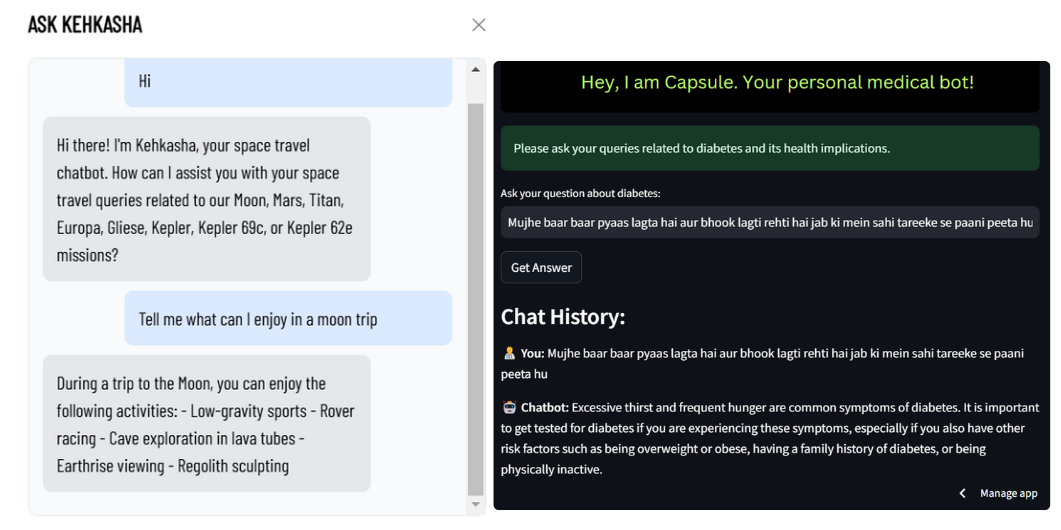Click the Moon activities reply bubble
Viewport: 1061px width, 530px height.
pyautogui.click(x=207, y=423)
